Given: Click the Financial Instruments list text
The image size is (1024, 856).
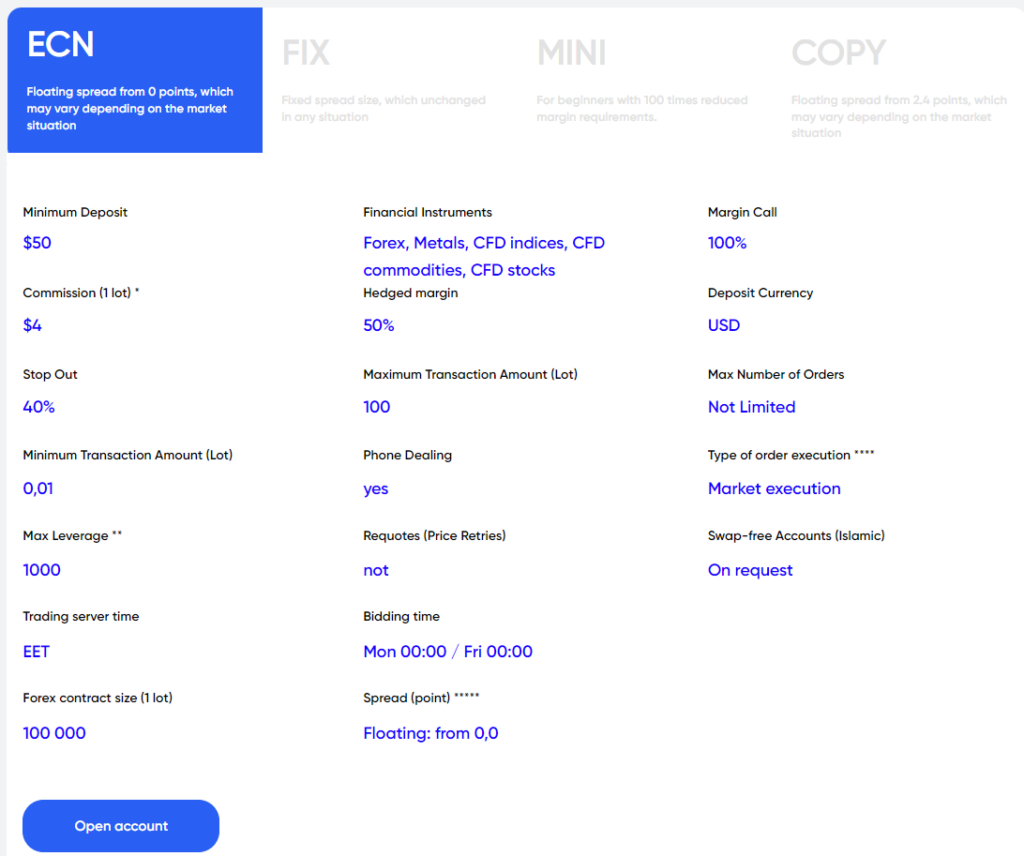Looking at the screenshot, I should coord(484,256).
